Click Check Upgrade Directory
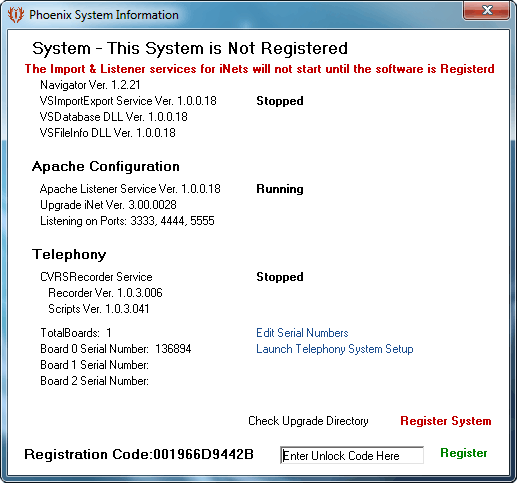Image resolution: width=517 pixels, height=483 pixels. tap(308, 421)
